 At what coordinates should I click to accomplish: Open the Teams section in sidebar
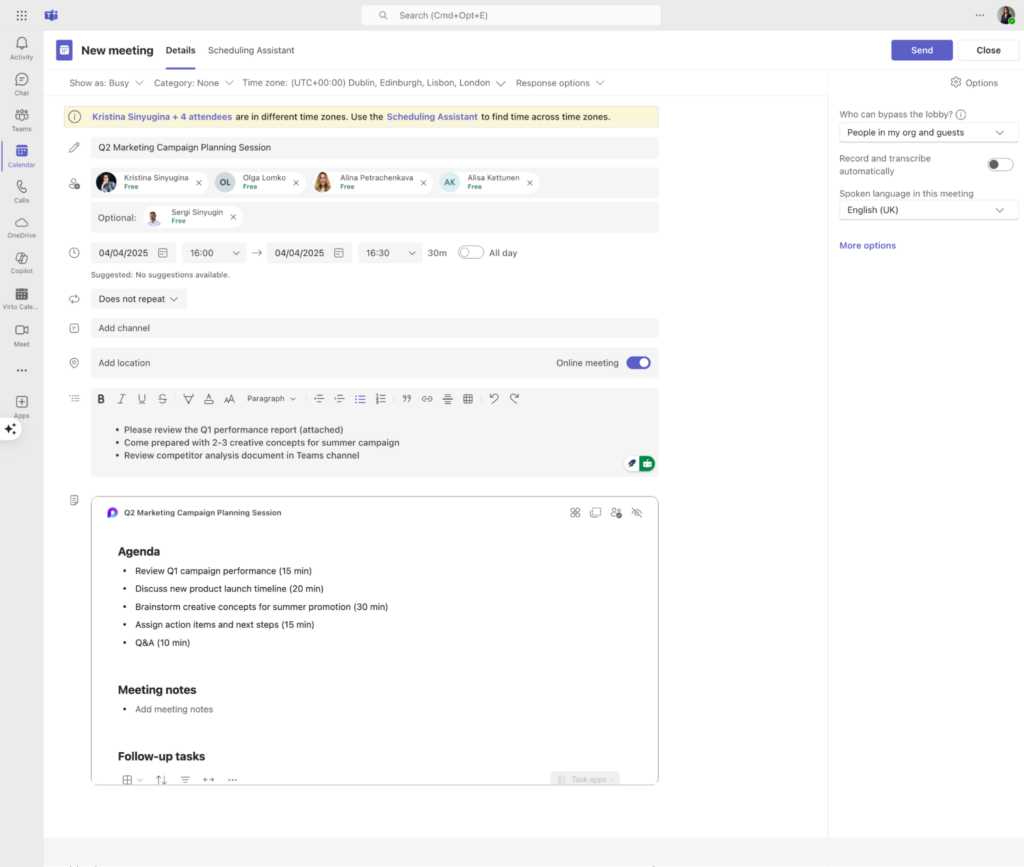[x=22, y=120]
